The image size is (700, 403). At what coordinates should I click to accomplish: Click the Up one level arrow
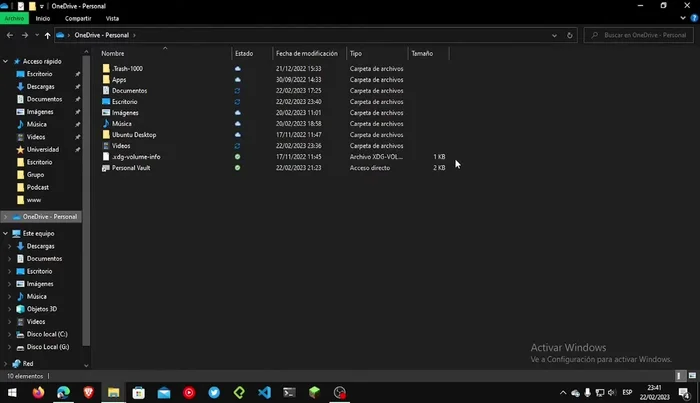click(x=47, y=35)
